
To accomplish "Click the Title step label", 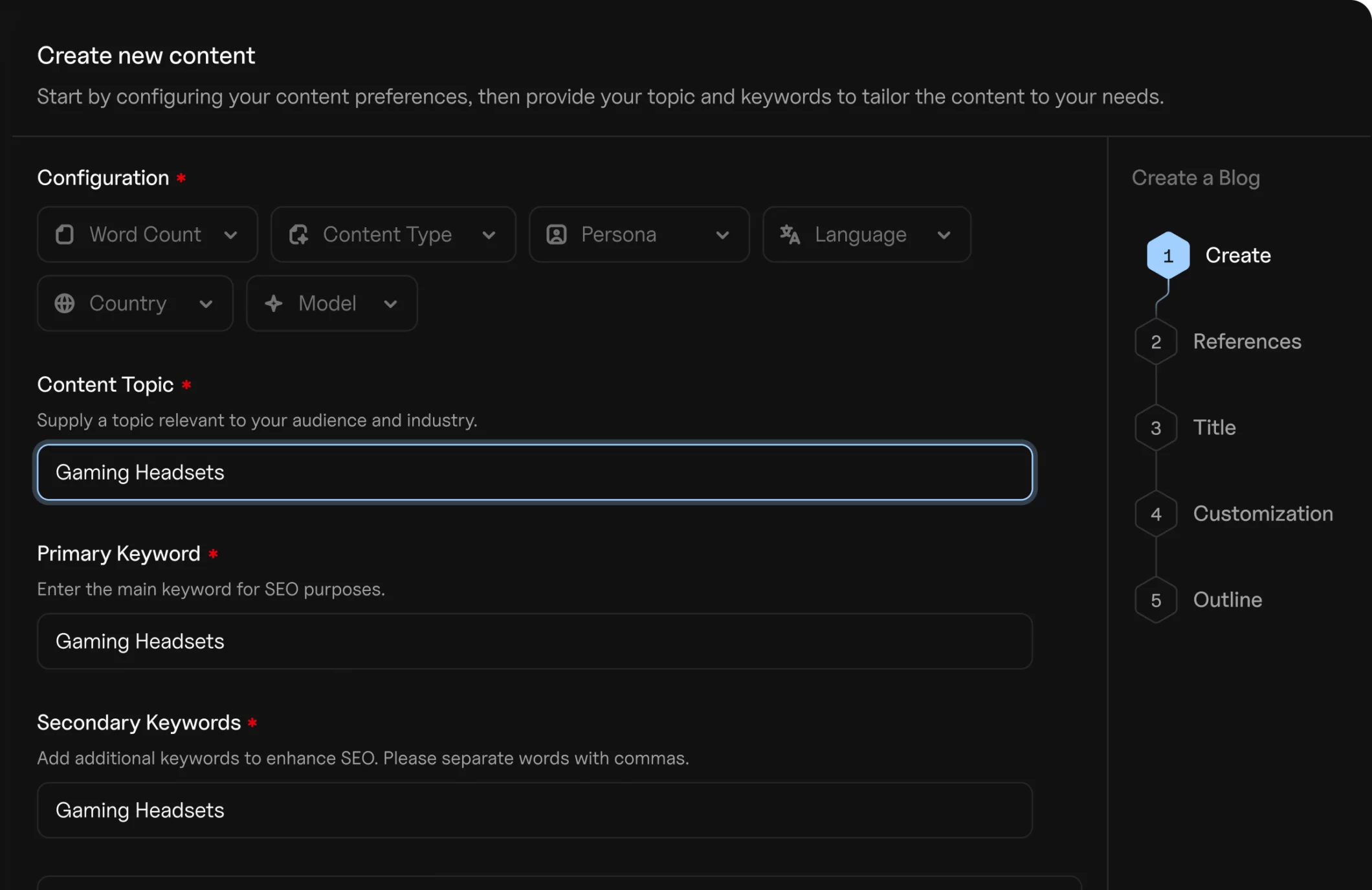I will tap(1214, 427).
